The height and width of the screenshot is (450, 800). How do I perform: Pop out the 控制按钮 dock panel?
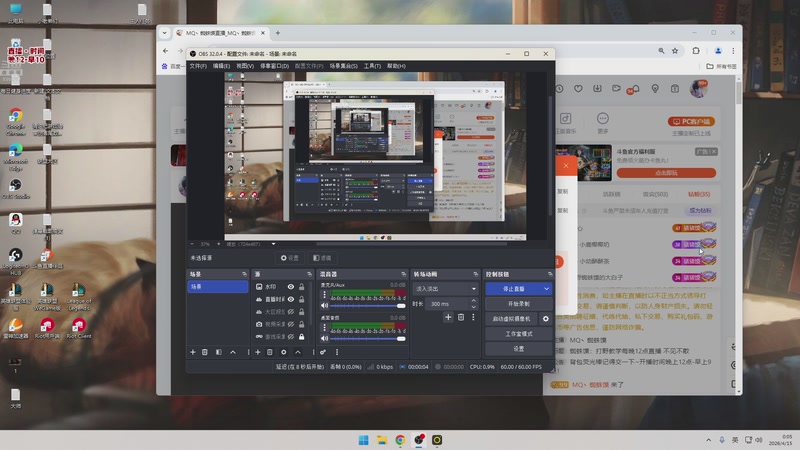[549, 274]
